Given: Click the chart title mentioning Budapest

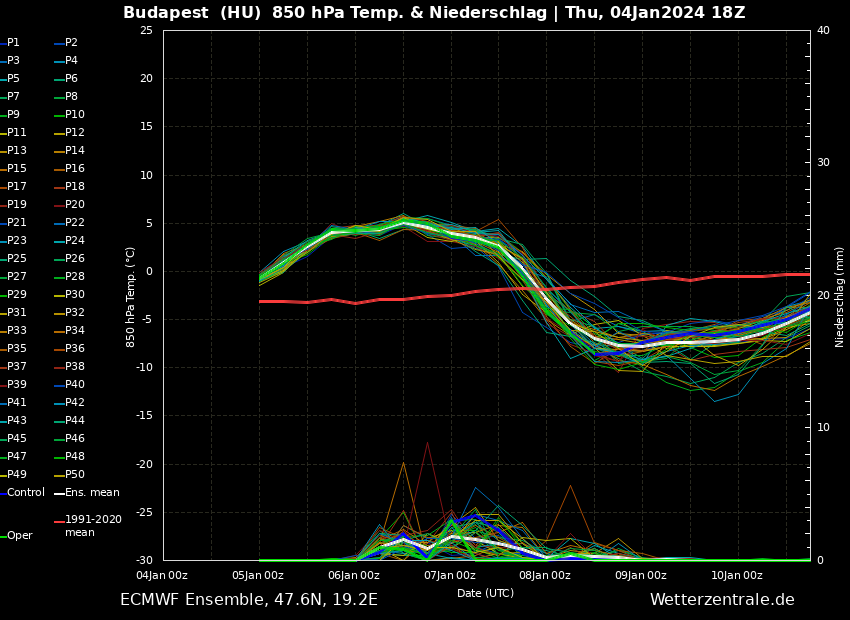Looking at the screenshot, I should (434, 13).
